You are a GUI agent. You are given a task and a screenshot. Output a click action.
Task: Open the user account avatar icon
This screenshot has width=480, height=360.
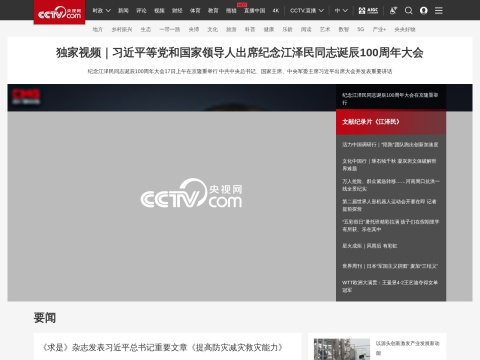pos(424,11)
